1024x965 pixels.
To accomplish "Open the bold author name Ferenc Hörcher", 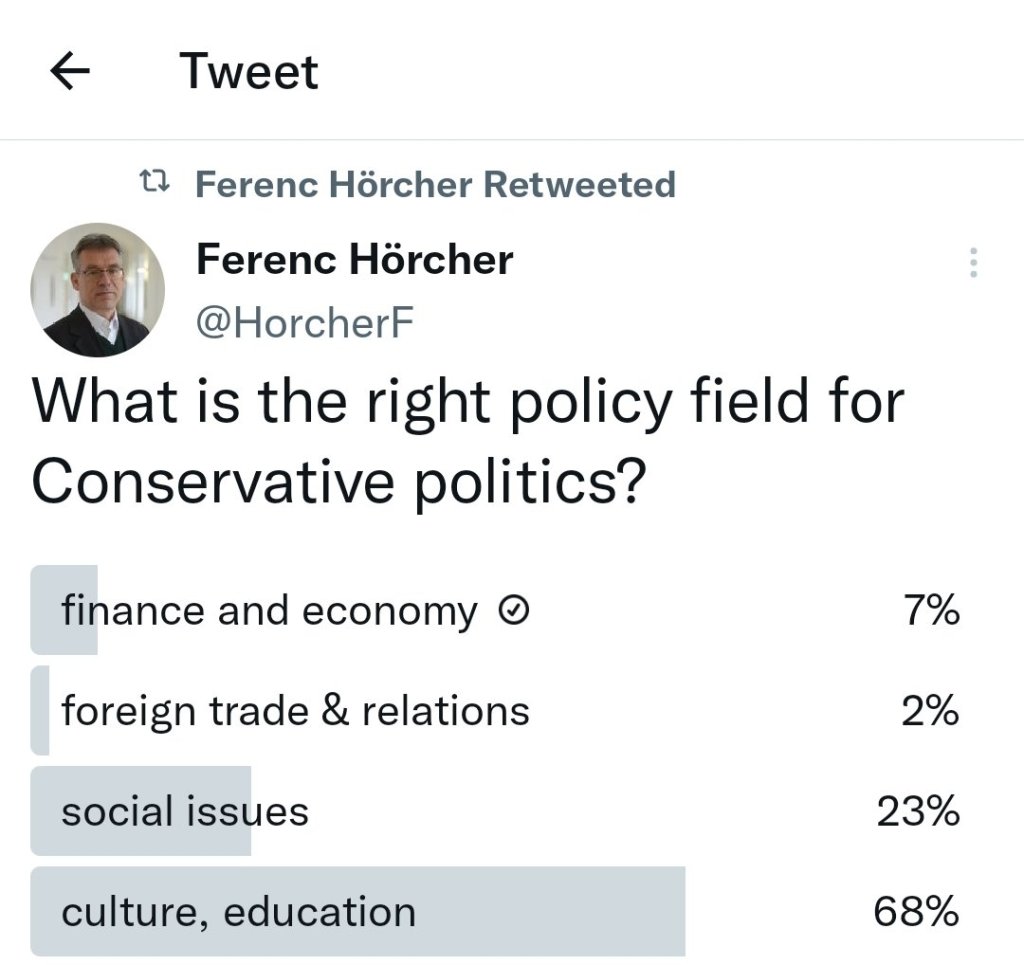I will (354, 260).
